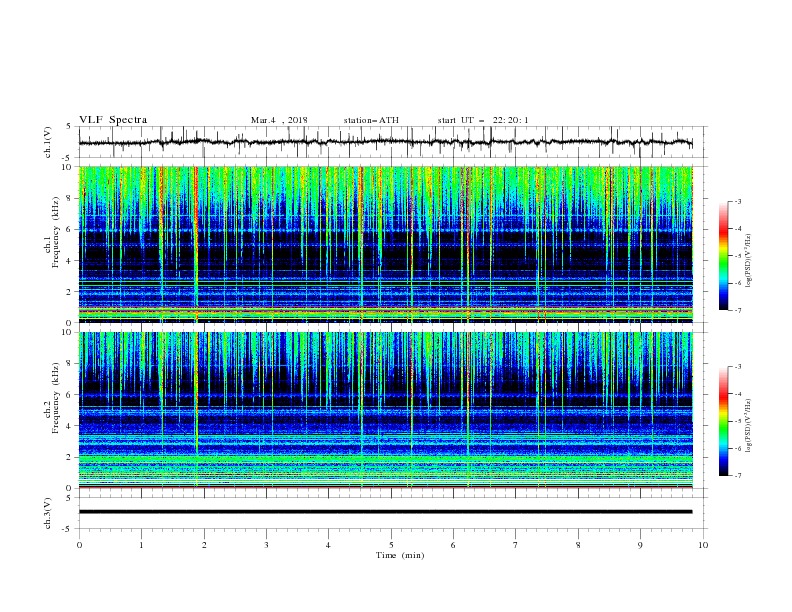
Task: Click the ch.2 color bar's "log(PSD)(V²/Hz)" label
Action: click(749, 425)
